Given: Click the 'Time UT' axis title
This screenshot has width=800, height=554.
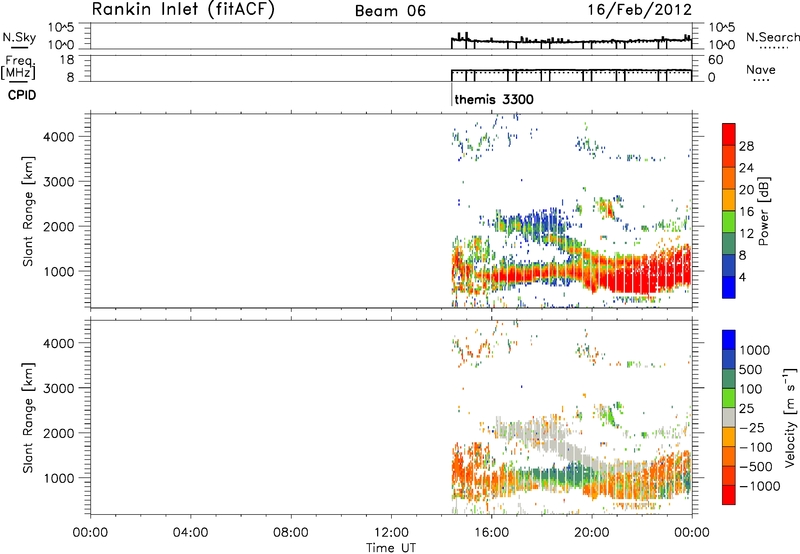Looking at the screenshot, I should pos(391,548).
